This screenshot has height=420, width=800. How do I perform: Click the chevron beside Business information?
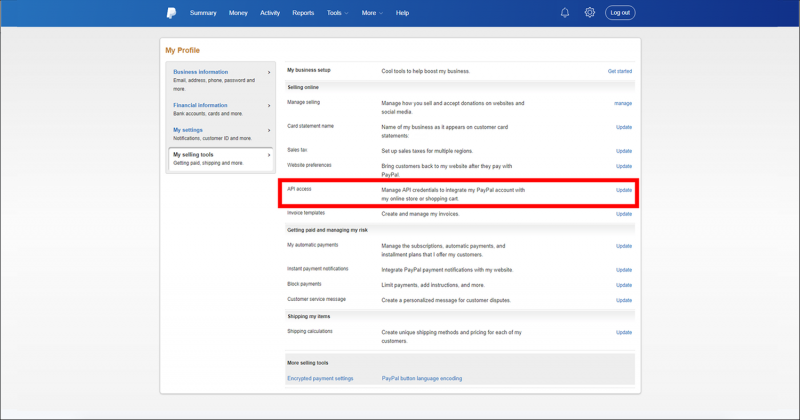[269, 72]
